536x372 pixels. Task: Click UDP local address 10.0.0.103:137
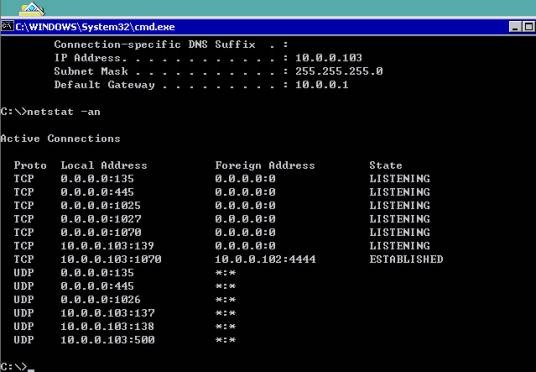point(108,313)
